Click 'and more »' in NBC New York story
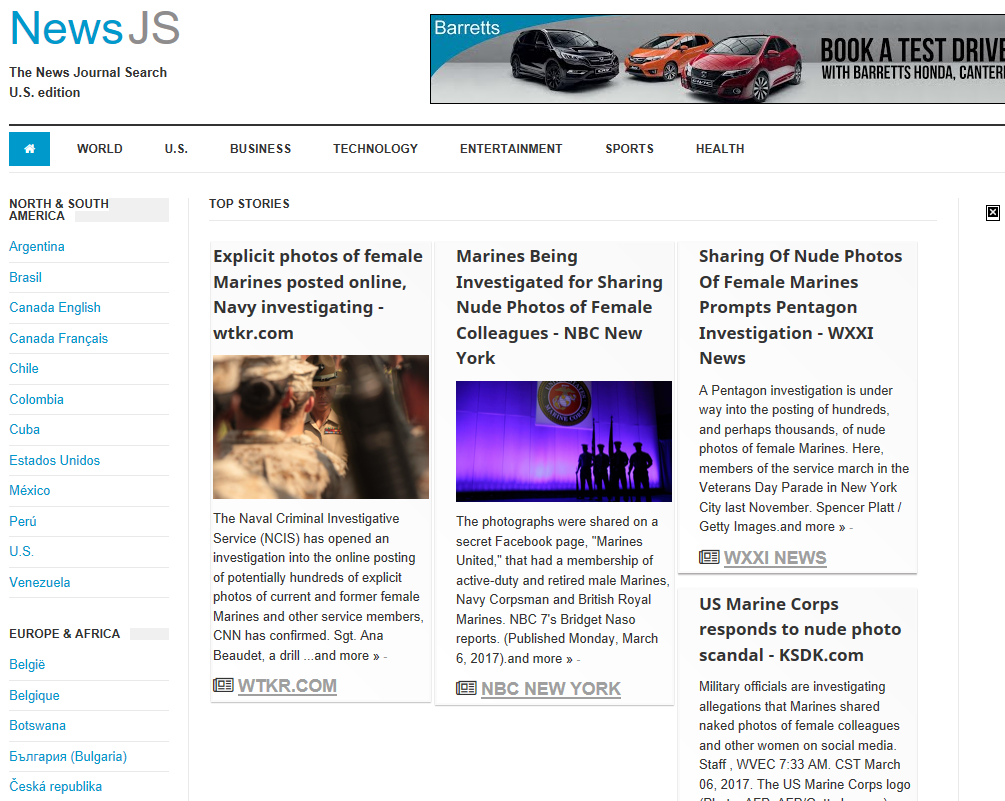The width and height of the screenshot is (1005, 801). coord(540,659)
